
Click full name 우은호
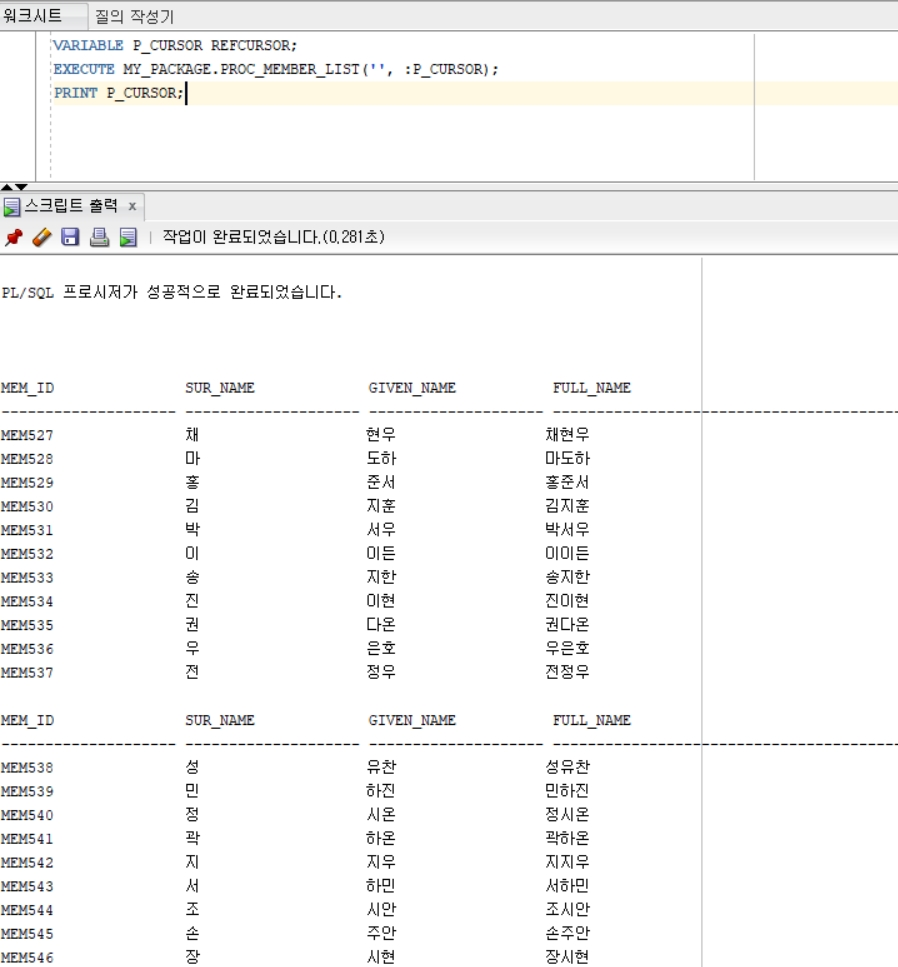[567, 648]
